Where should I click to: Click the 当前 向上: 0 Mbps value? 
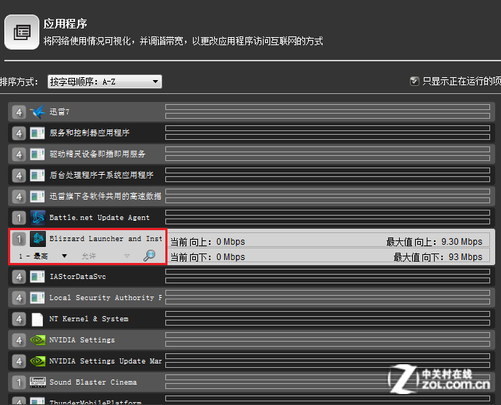(208, 242)
